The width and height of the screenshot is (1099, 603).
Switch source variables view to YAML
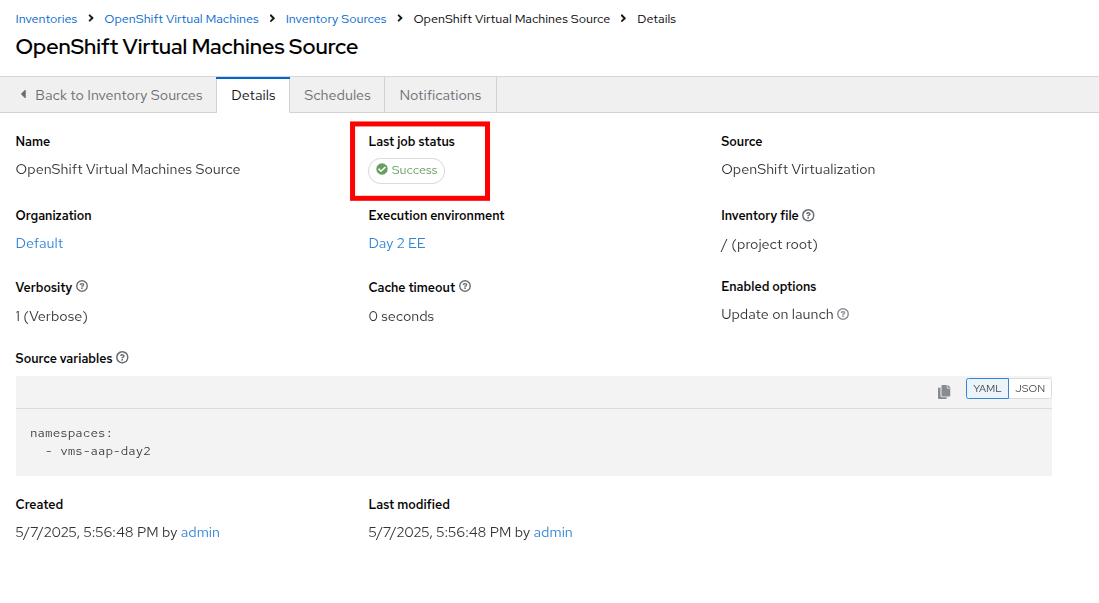click(x=987, y=389)
